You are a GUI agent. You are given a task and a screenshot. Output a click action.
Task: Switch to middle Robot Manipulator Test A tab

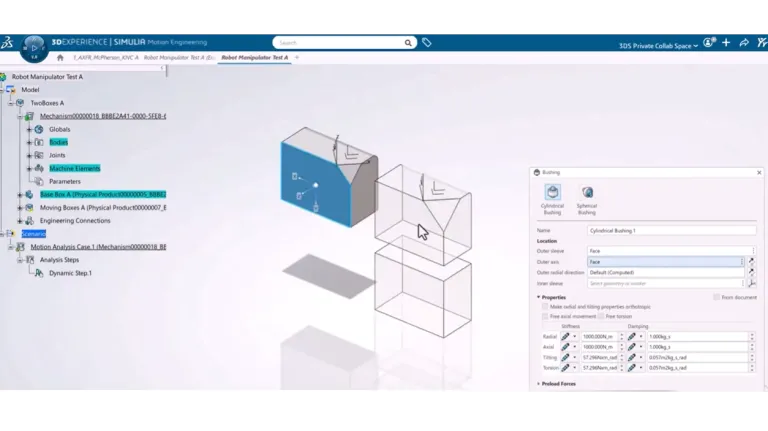[x=179, y=58]
